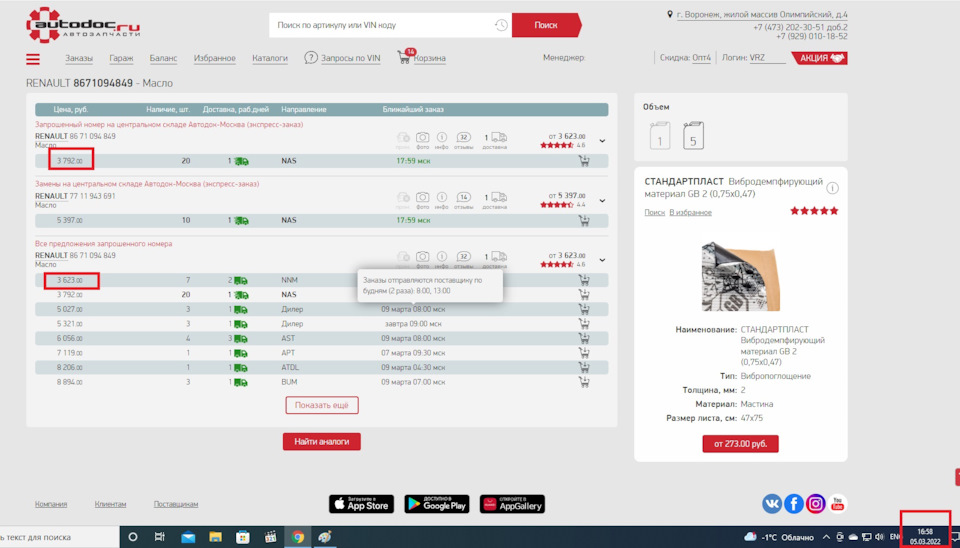Click the СТАНДАРТПЛАСТ product image

pos(740,276)
